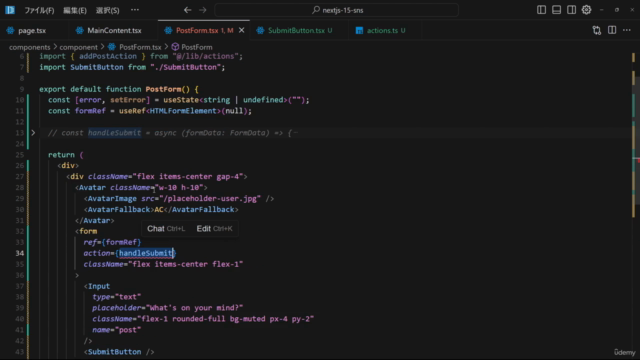The width and height of the screenshot is (640, 360).
Task: Click the symbol cube icon in breadcrumb
Action: pyautogui.click(x=175, y=47)
